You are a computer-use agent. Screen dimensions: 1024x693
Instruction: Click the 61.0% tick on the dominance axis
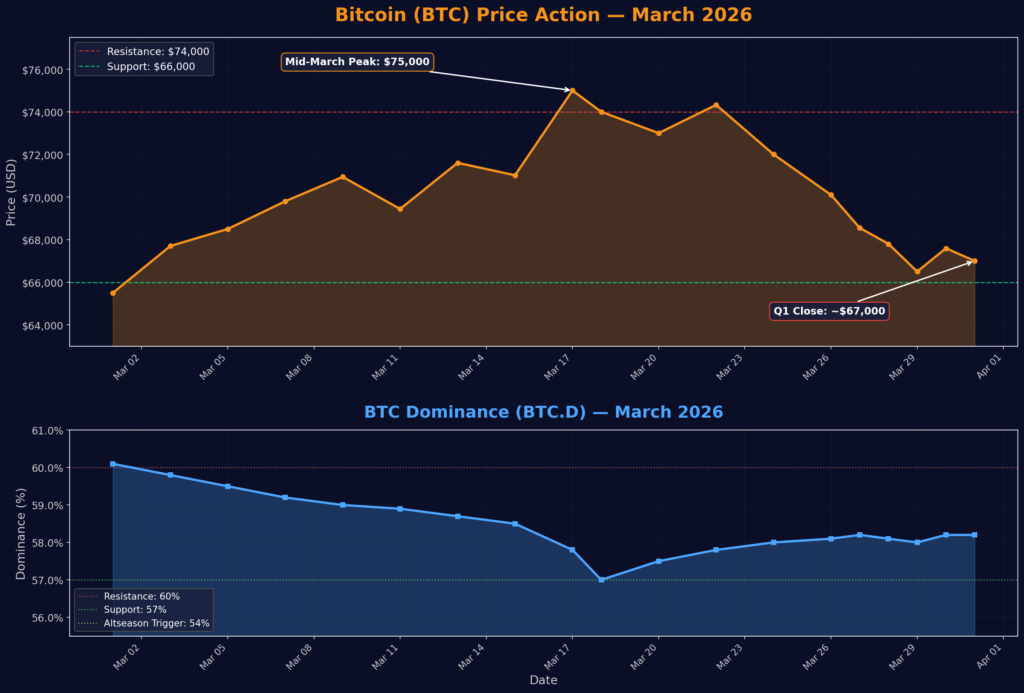tap(47, 431)
